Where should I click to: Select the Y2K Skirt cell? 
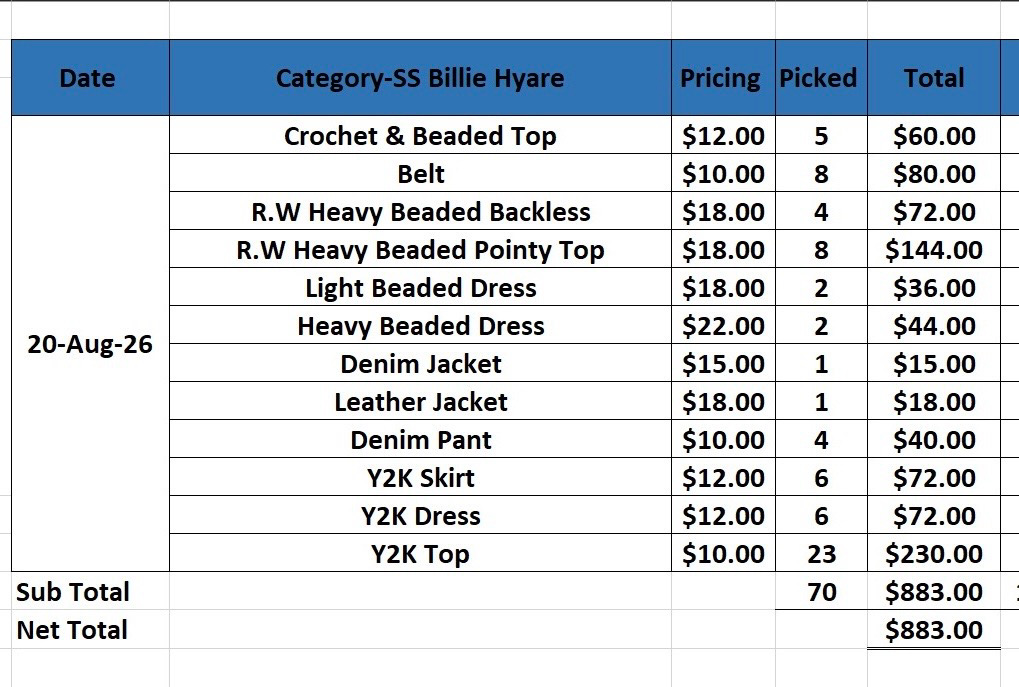(x=420, y=478)
